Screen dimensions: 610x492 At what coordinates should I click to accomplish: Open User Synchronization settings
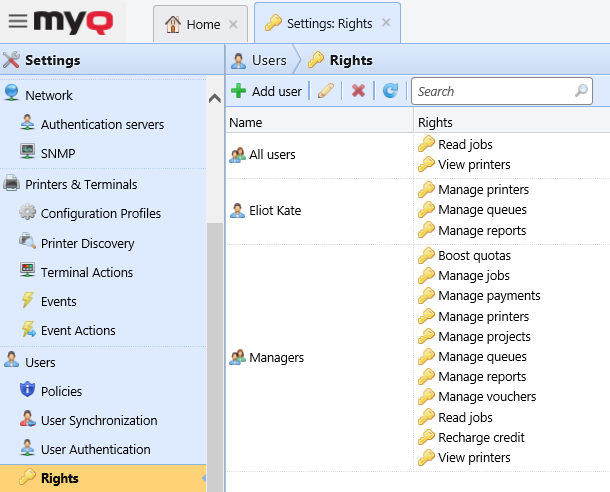98,420
